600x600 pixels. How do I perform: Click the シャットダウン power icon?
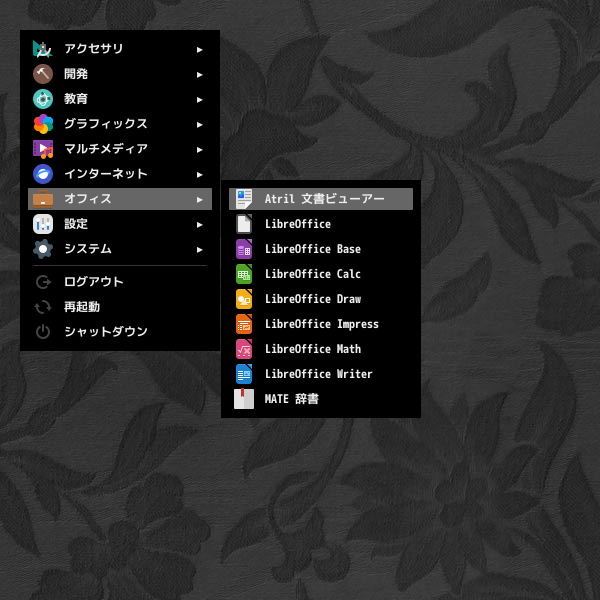43,332
